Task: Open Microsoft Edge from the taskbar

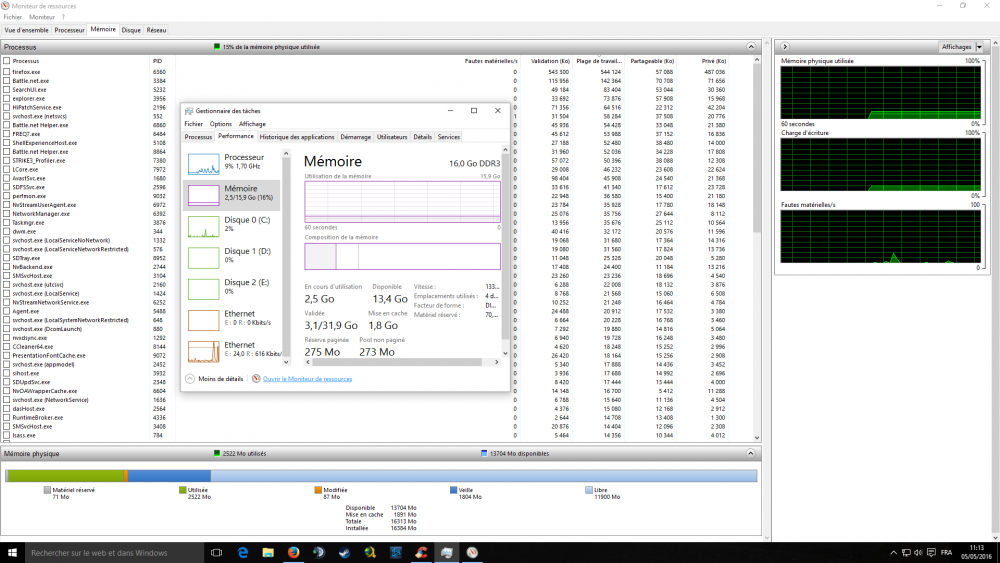Action: click(x=242, y=552)
